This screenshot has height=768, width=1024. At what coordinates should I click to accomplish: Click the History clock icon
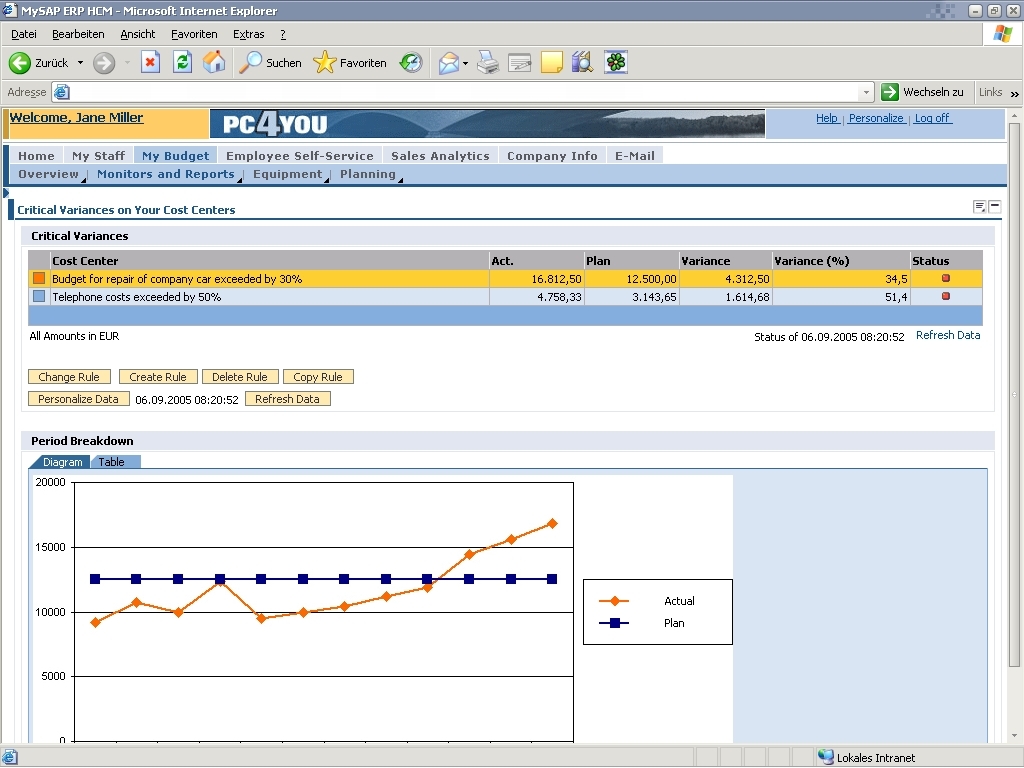[411, 63]
